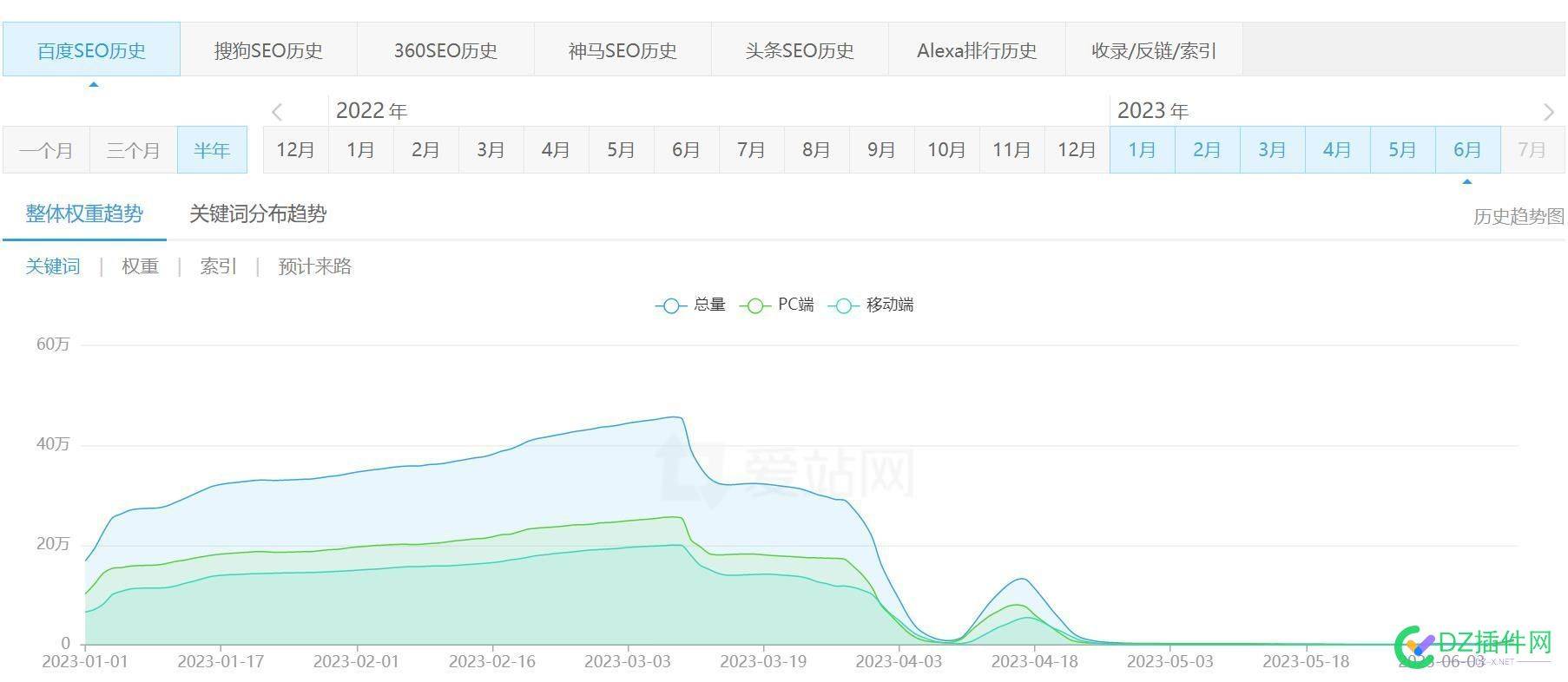
Task: Select highlighted 2023年 3月
Action: [x=1272, y=150]
